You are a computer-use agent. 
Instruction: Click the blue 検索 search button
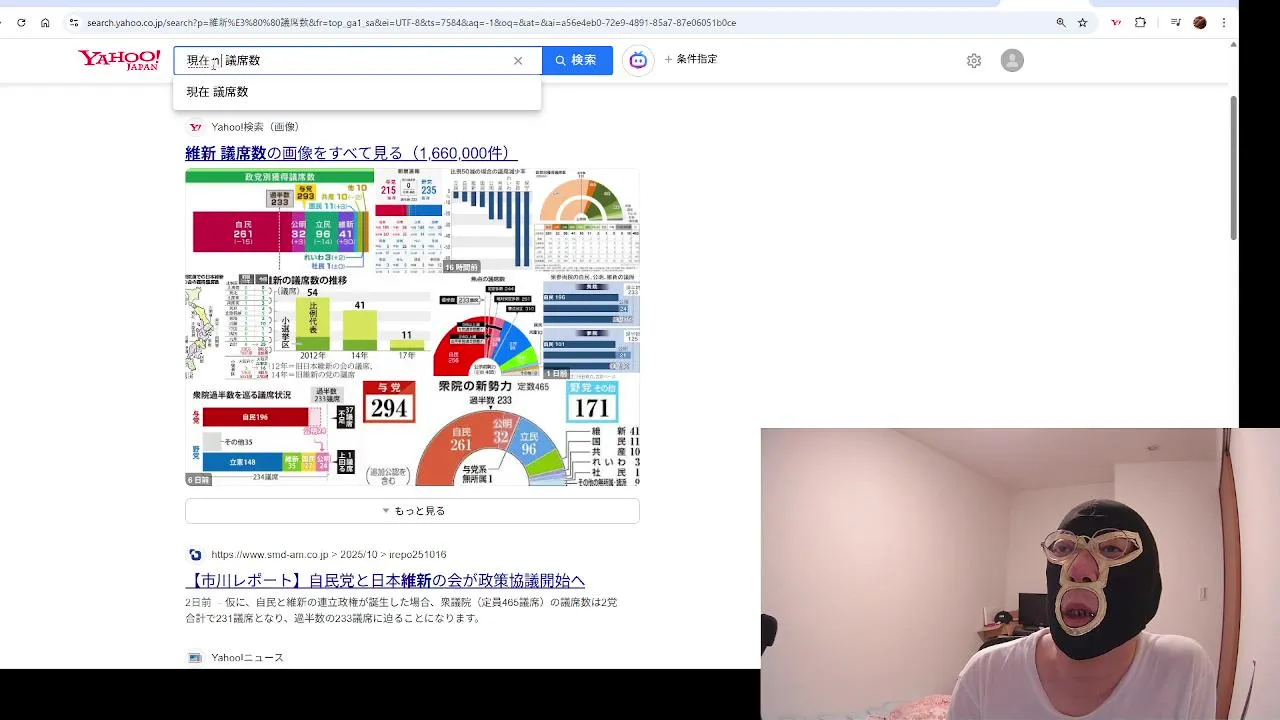pos(577,60)
